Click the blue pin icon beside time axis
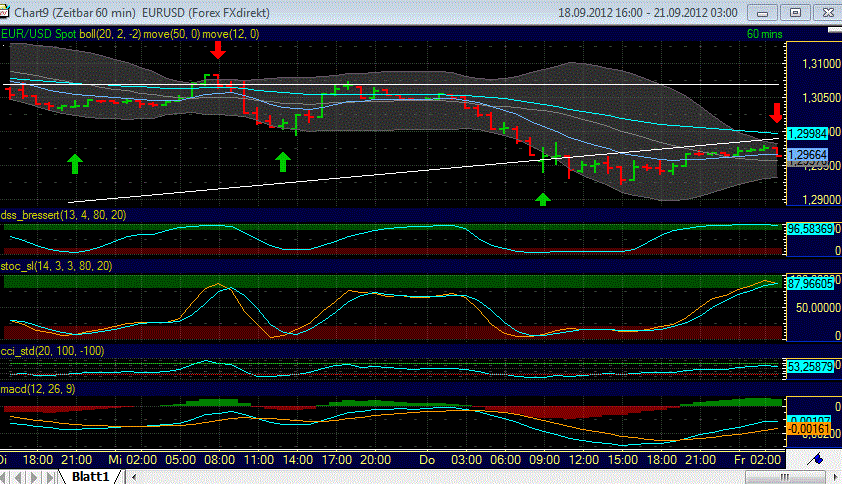This screenshot has height=484, width=842. [817, 459]
